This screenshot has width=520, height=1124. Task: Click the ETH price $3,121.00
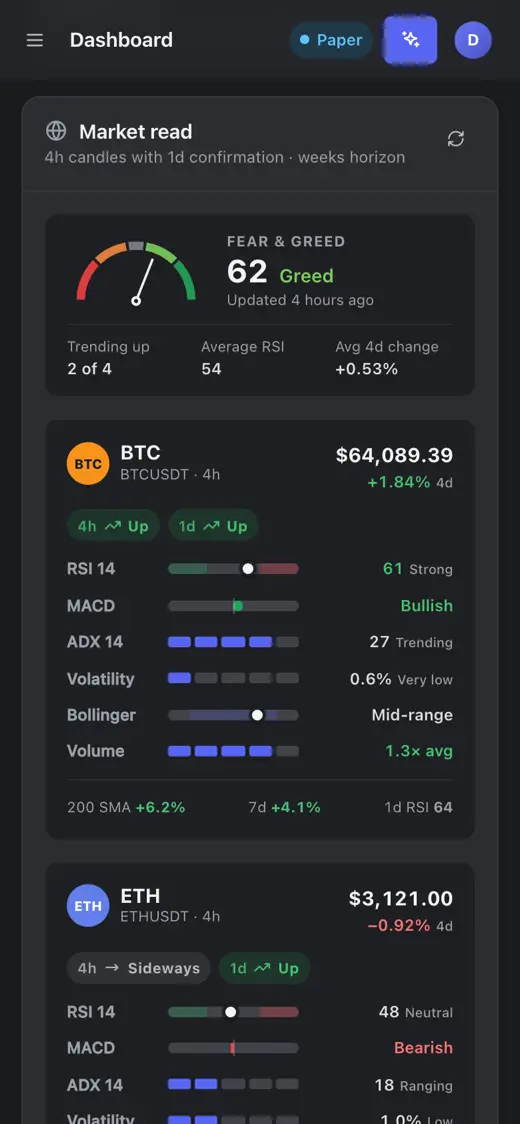click(401, 898)
